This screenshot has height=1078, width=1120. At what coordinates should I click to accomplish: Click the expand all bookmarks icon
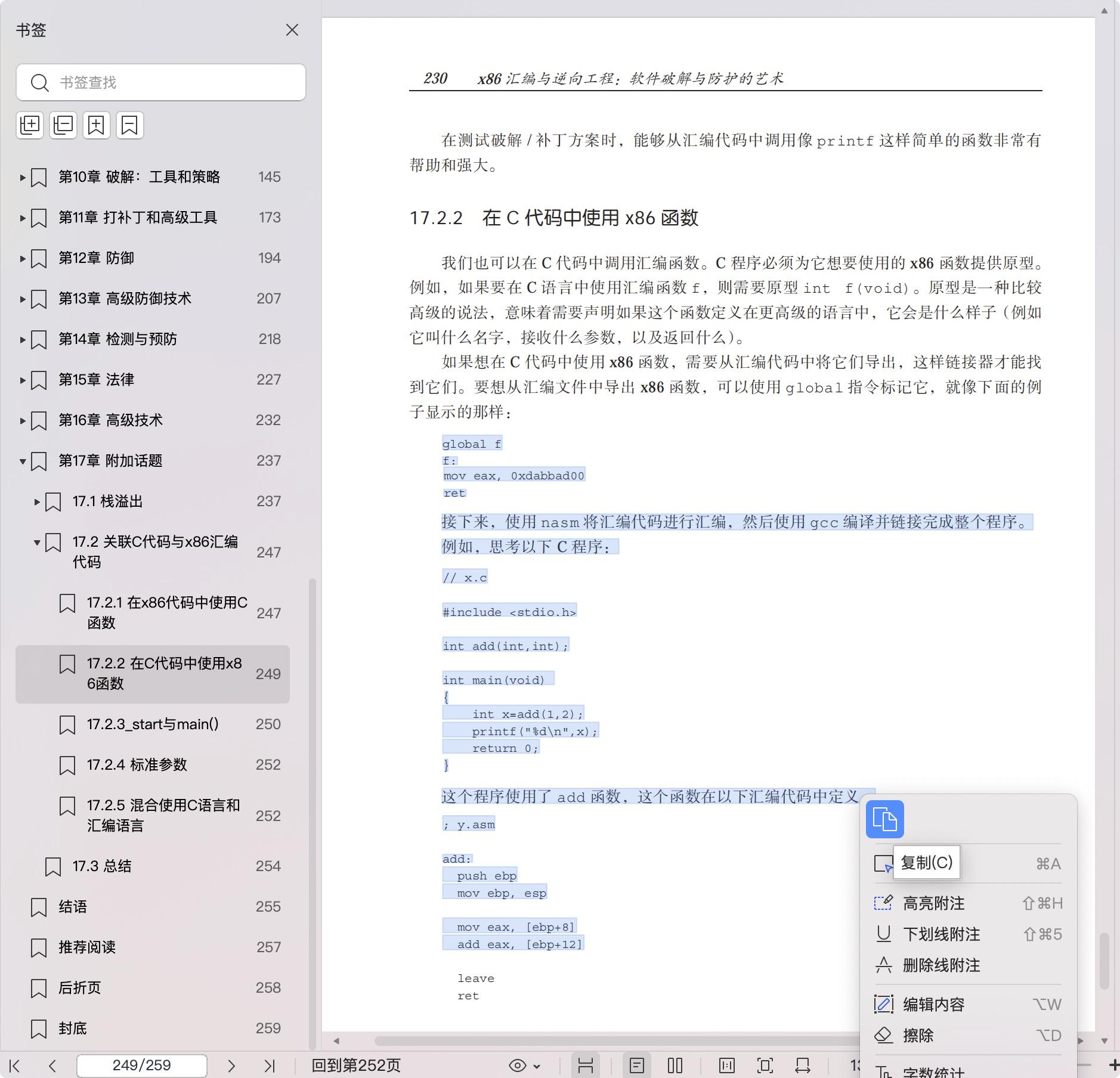pos(30,125)
